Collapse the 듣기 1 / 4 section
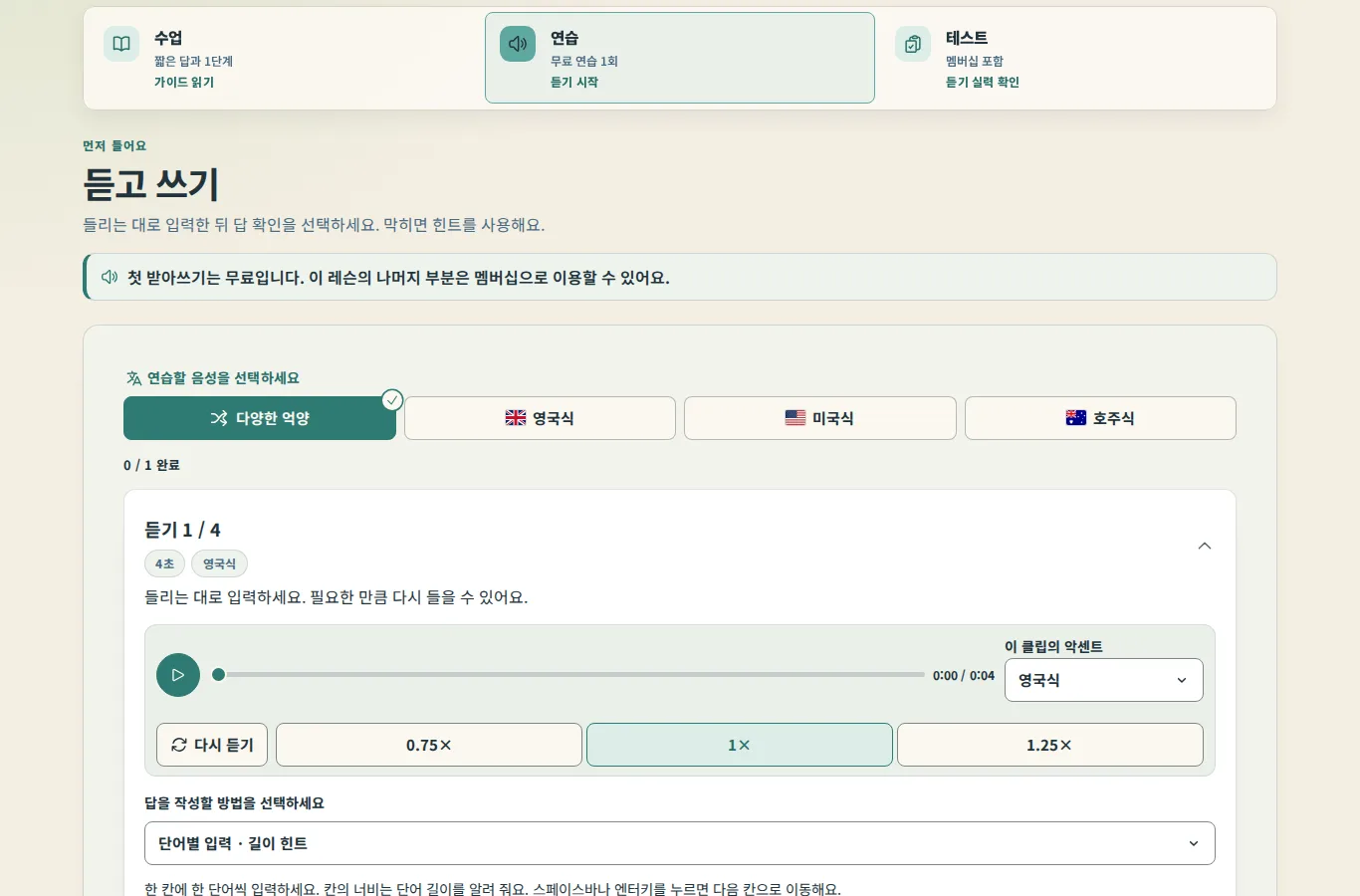 click(x=1205, y=546)
